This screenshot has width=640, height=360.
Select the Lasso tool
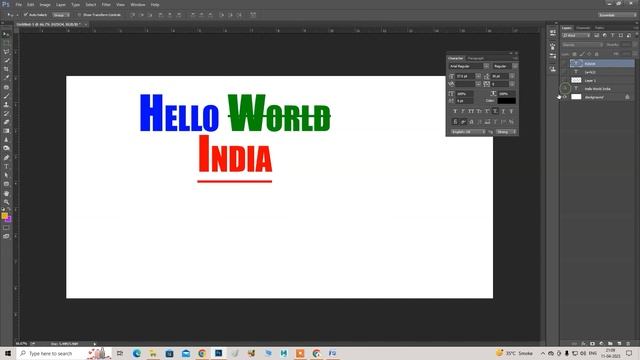point(6,52)
